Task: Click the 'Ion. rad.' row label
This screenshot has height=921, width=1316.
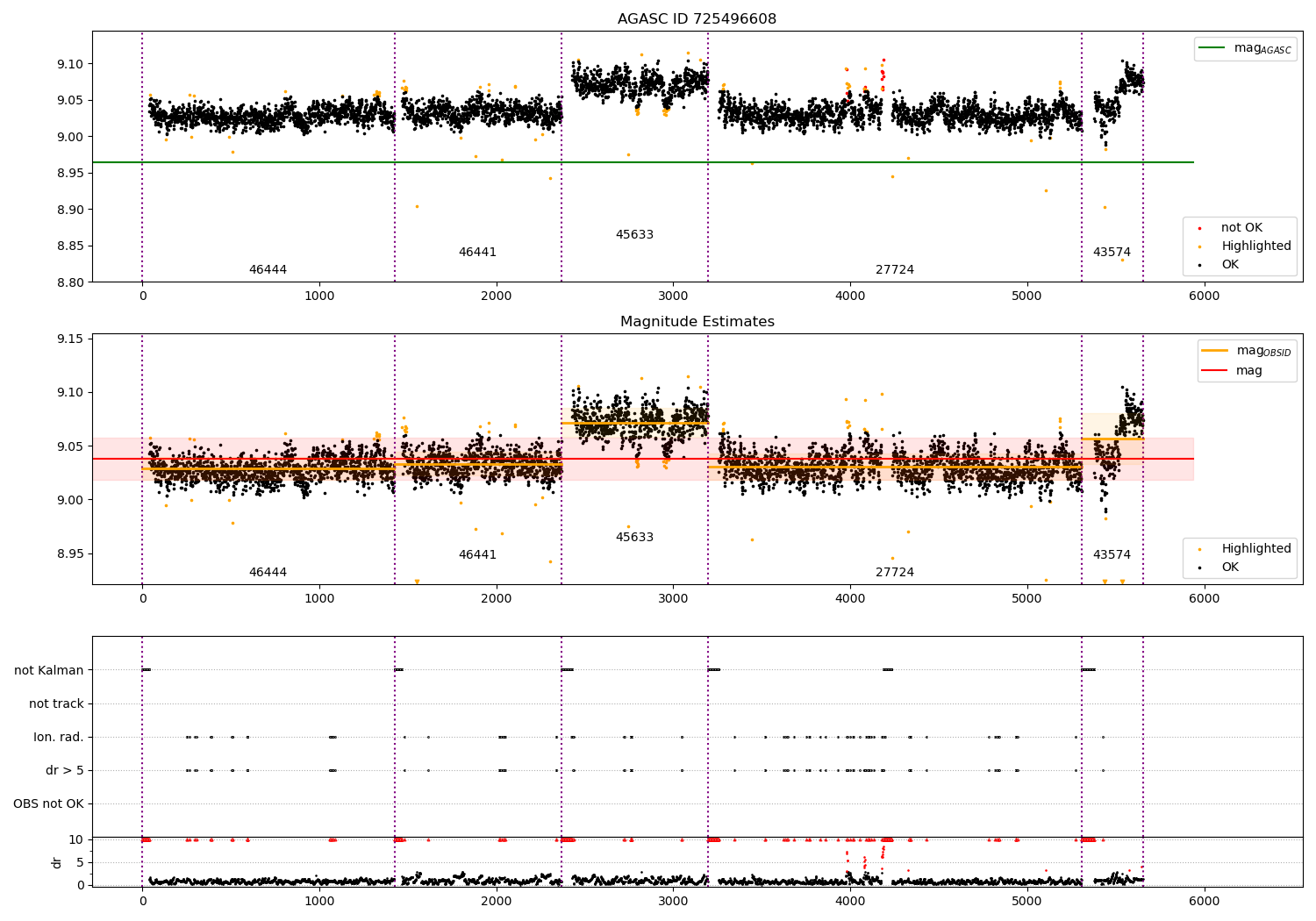Action: pos(59,738)
